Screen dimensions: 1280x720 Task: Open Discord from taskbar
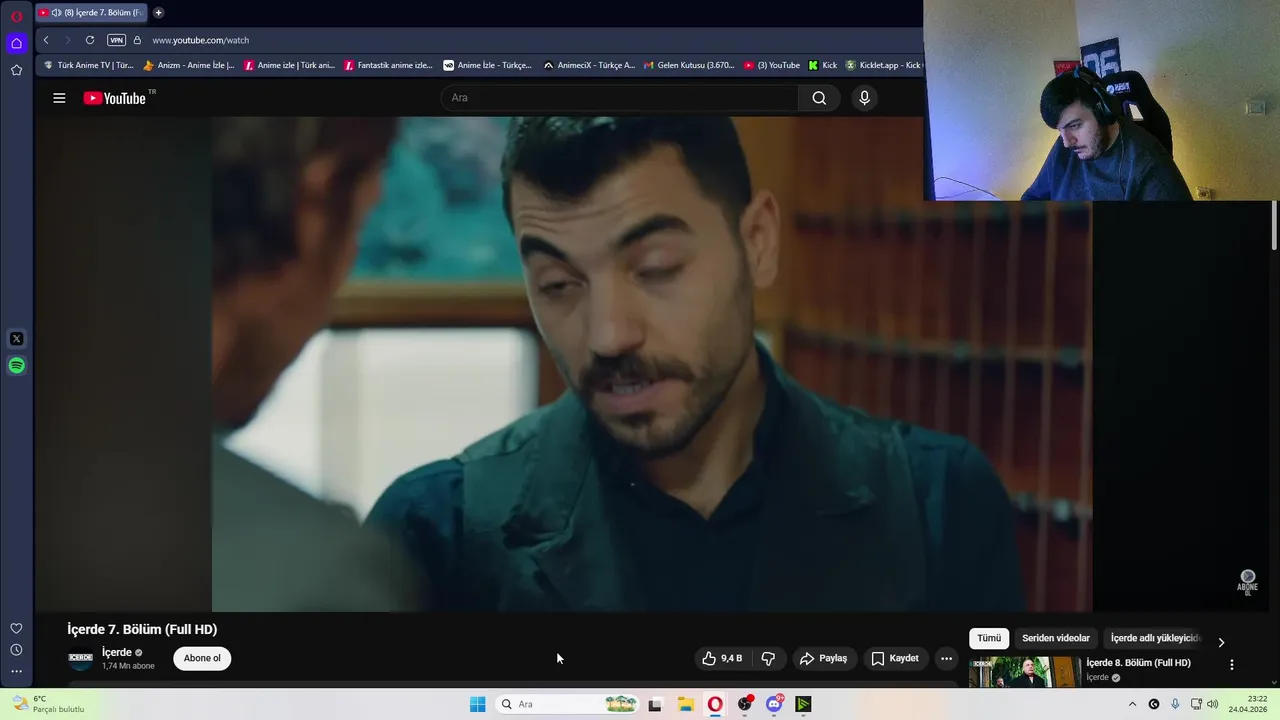click(x=774, y=704)
